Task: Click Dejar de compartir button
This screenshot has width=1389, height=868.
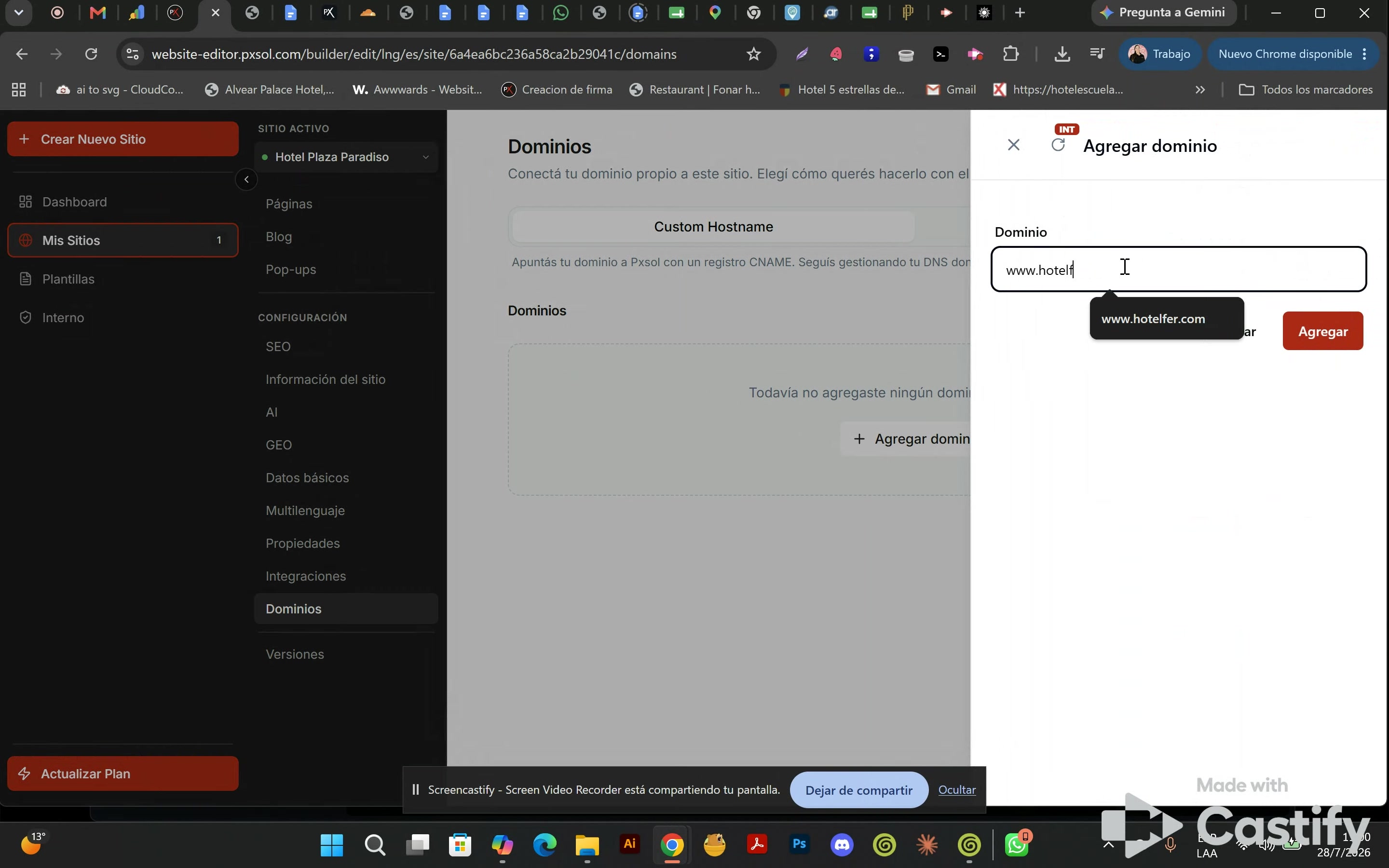Action: click(858, 790)
